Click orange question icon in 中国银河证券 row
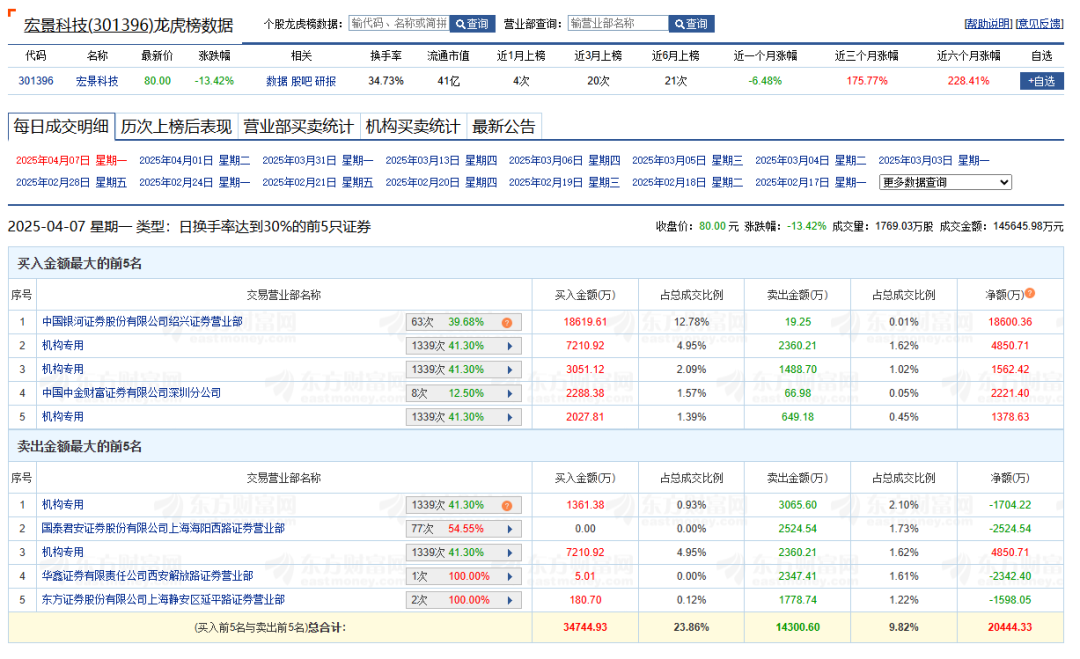1080x659 pixels. click(x=507, y=322)
